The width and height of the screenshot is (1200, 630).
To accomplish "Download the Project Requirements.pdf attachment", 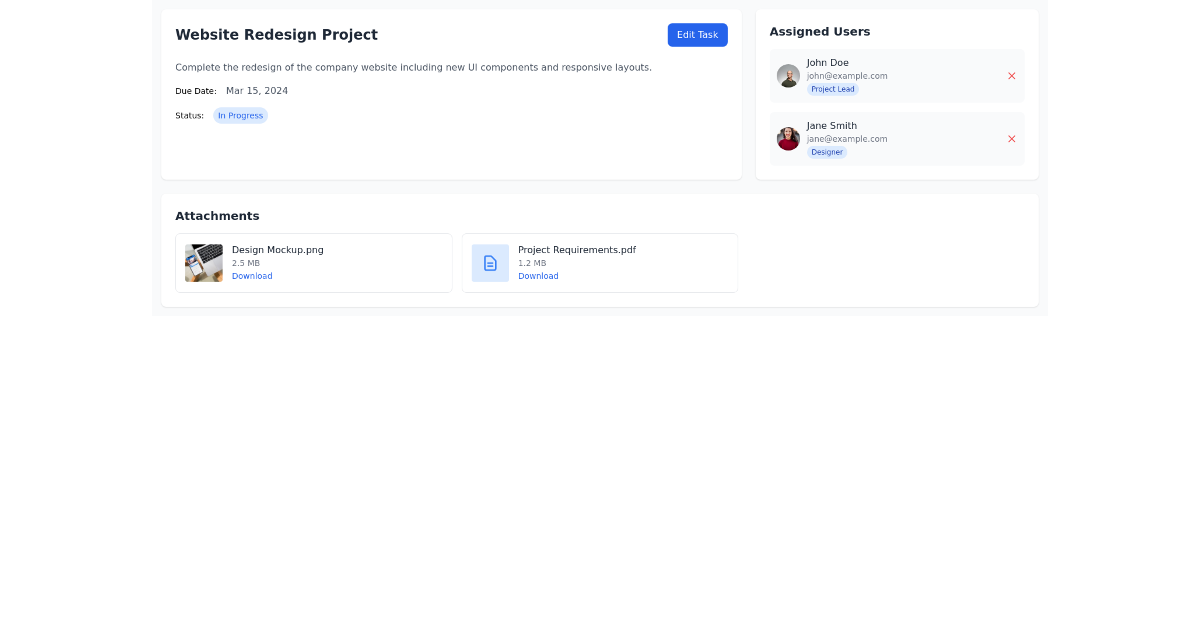I will click(x=538, y=275).
